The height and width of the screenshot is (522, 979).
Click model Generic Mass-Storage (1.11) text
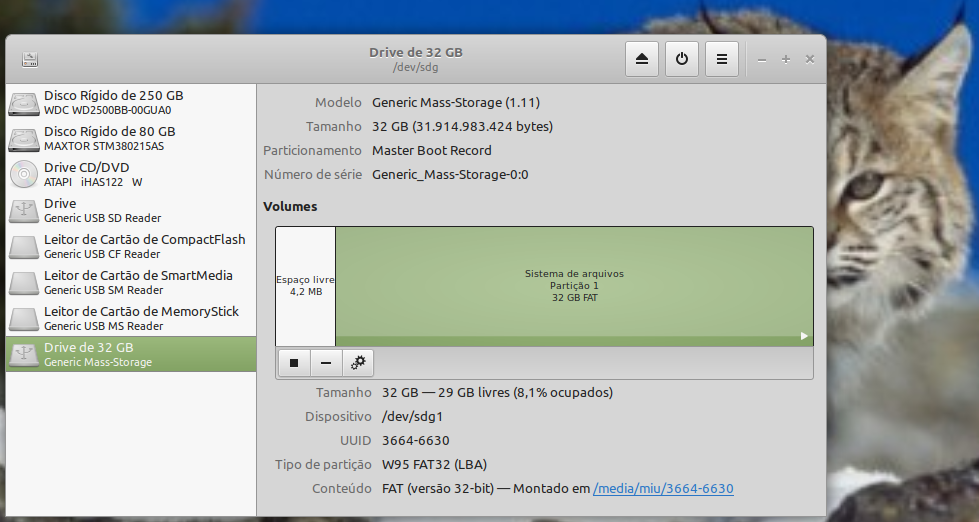[456, 102]
